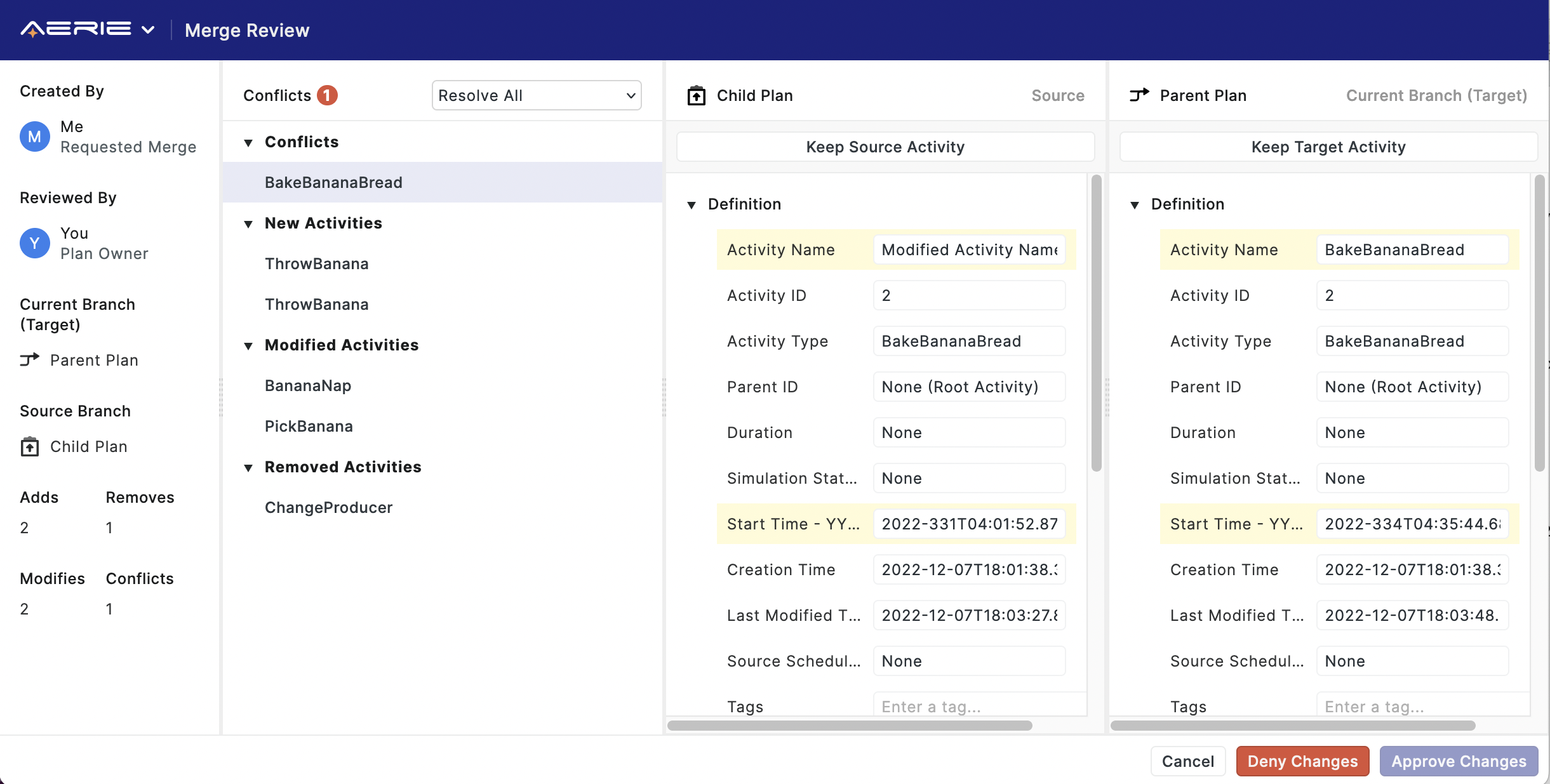Collapse the New Activities section
The image size is (1550, 784).
248,223
